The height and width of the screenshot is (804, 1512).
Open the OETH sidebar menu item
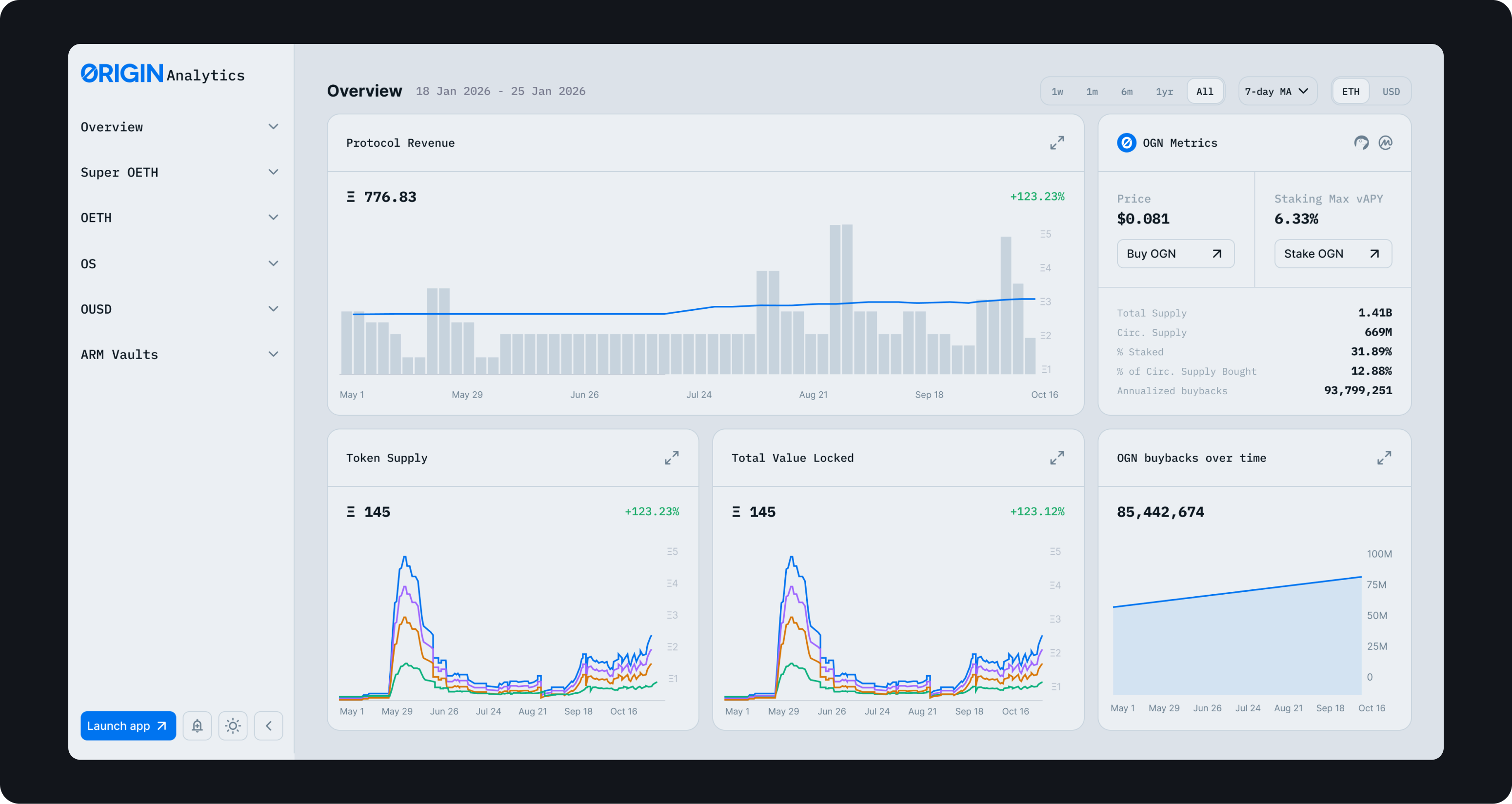coord(180,217)
